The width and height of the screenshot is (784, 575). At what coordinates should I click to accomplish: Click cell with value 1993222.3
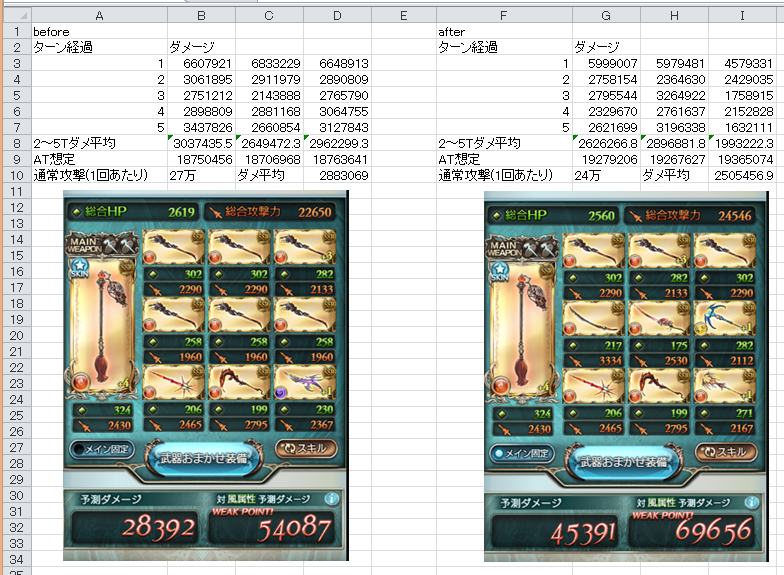tap(742, 143)
